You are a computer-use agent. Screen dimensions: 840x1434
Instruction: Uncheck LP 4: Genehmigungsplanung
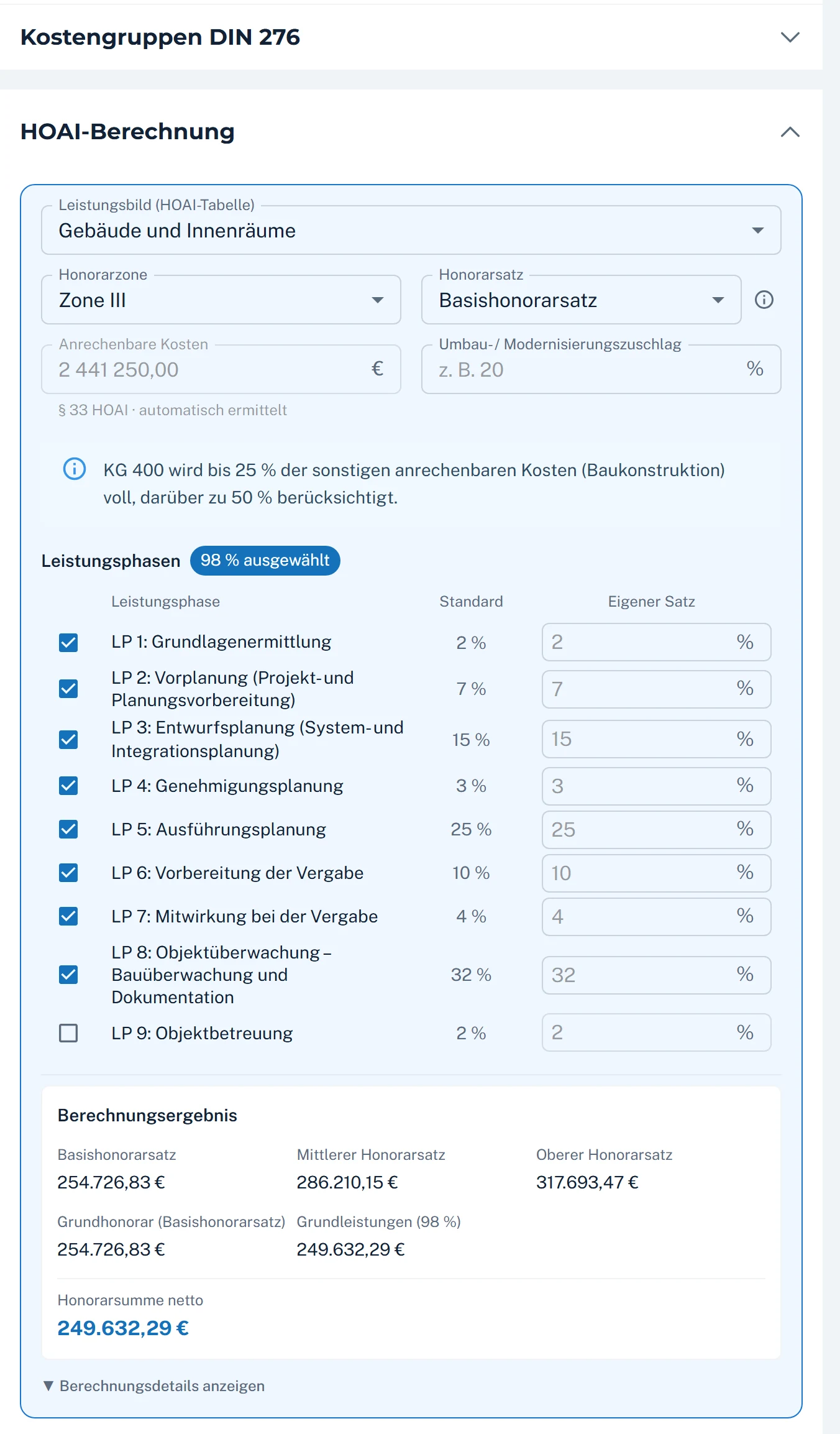pos(68,786)
